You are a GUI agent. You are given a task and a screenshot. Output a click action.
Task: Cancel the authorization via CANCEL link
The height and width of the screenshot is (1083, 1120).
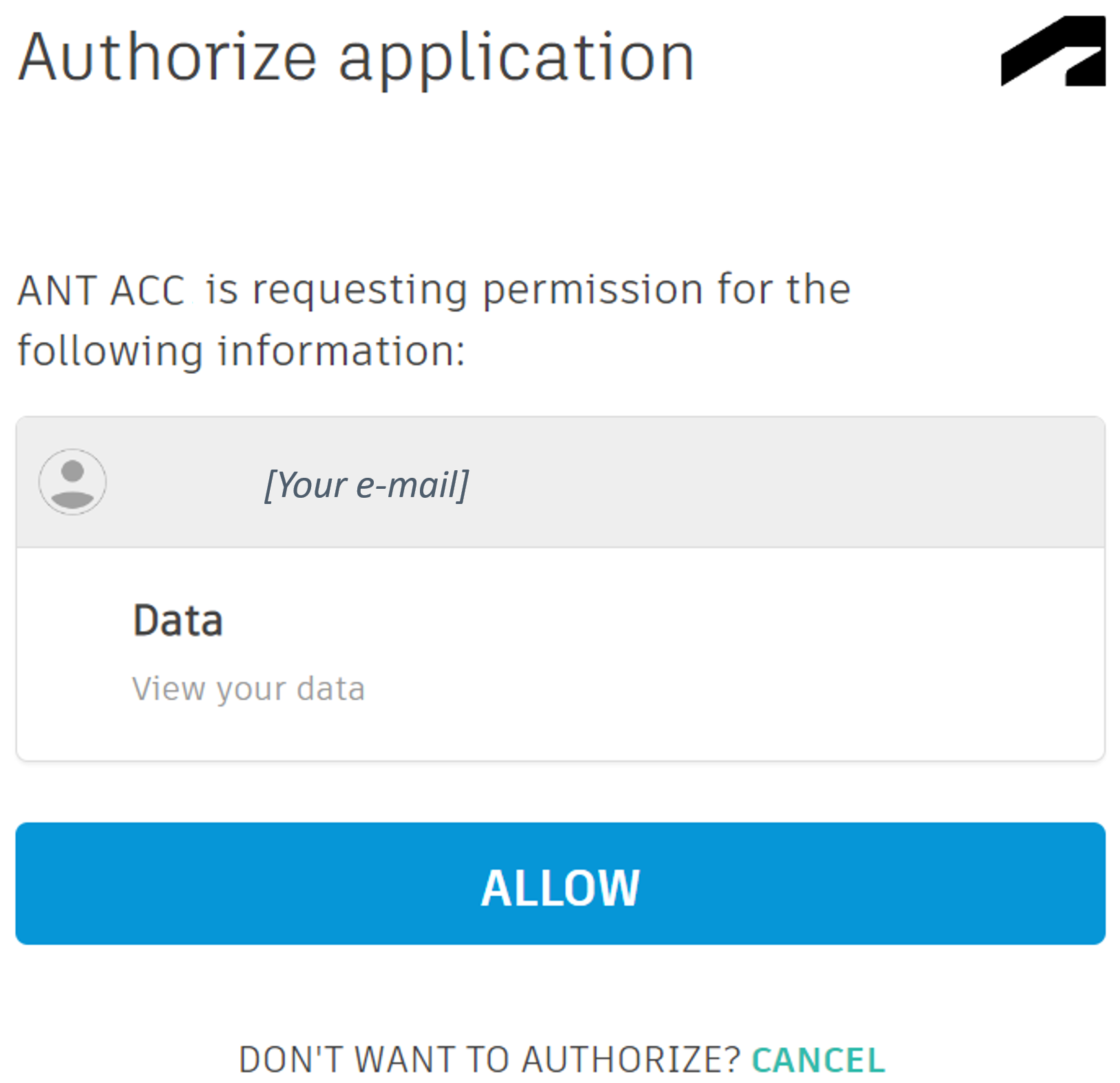tap(818, 1060)
